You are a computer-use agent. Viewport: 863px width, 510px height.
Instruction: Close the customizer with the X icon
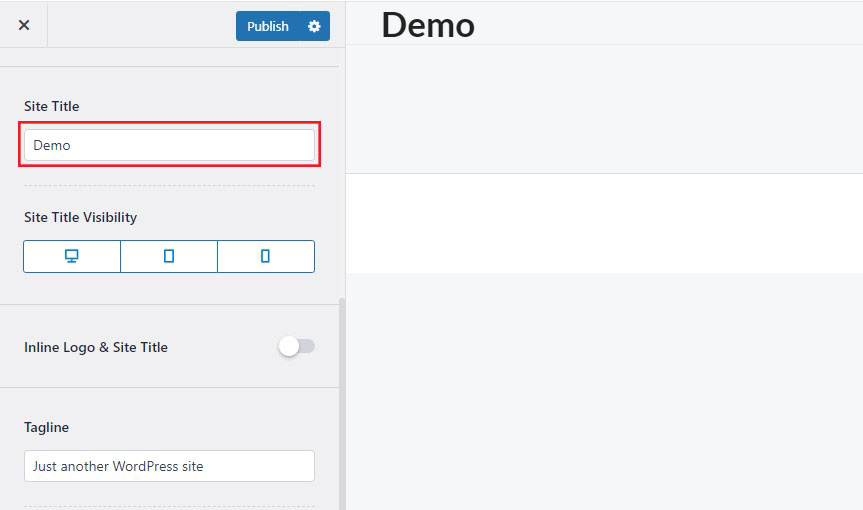[24, 25]
